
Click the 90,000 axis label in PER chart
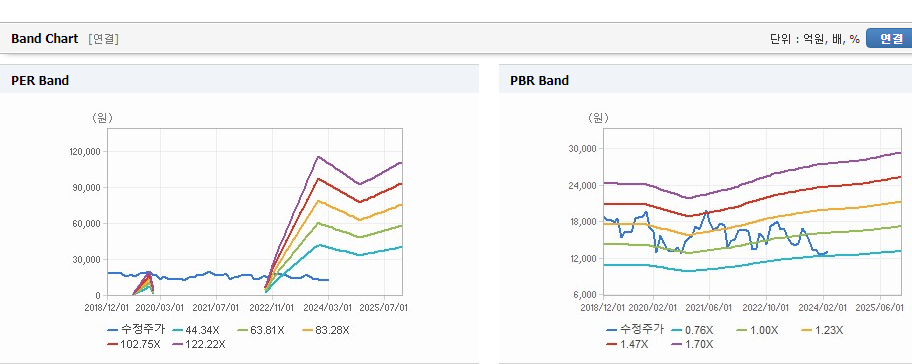tap(88, 188)
